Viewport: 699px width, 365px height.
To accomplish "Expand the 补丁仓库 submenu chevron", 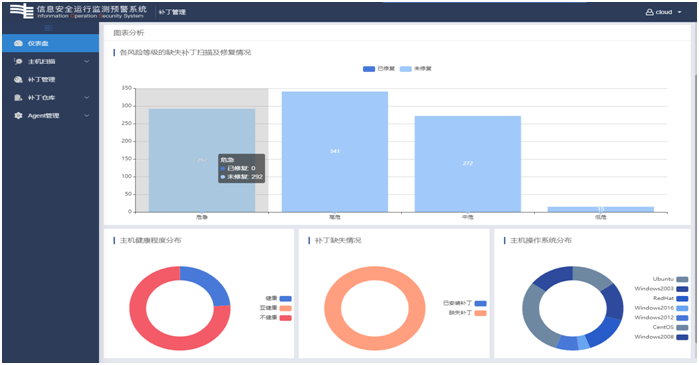I will tap(86, 98).
